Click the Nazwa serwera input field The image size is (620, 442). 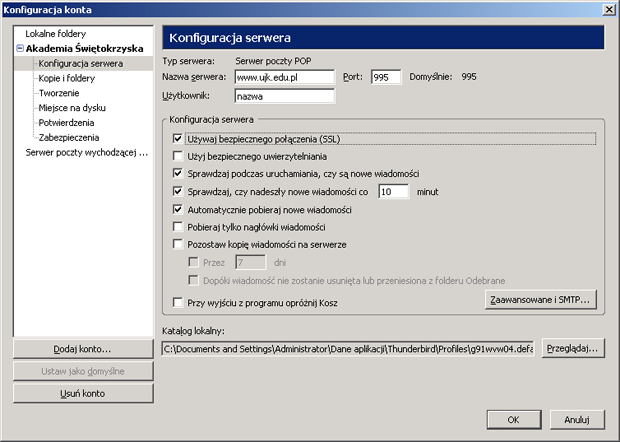283,76
